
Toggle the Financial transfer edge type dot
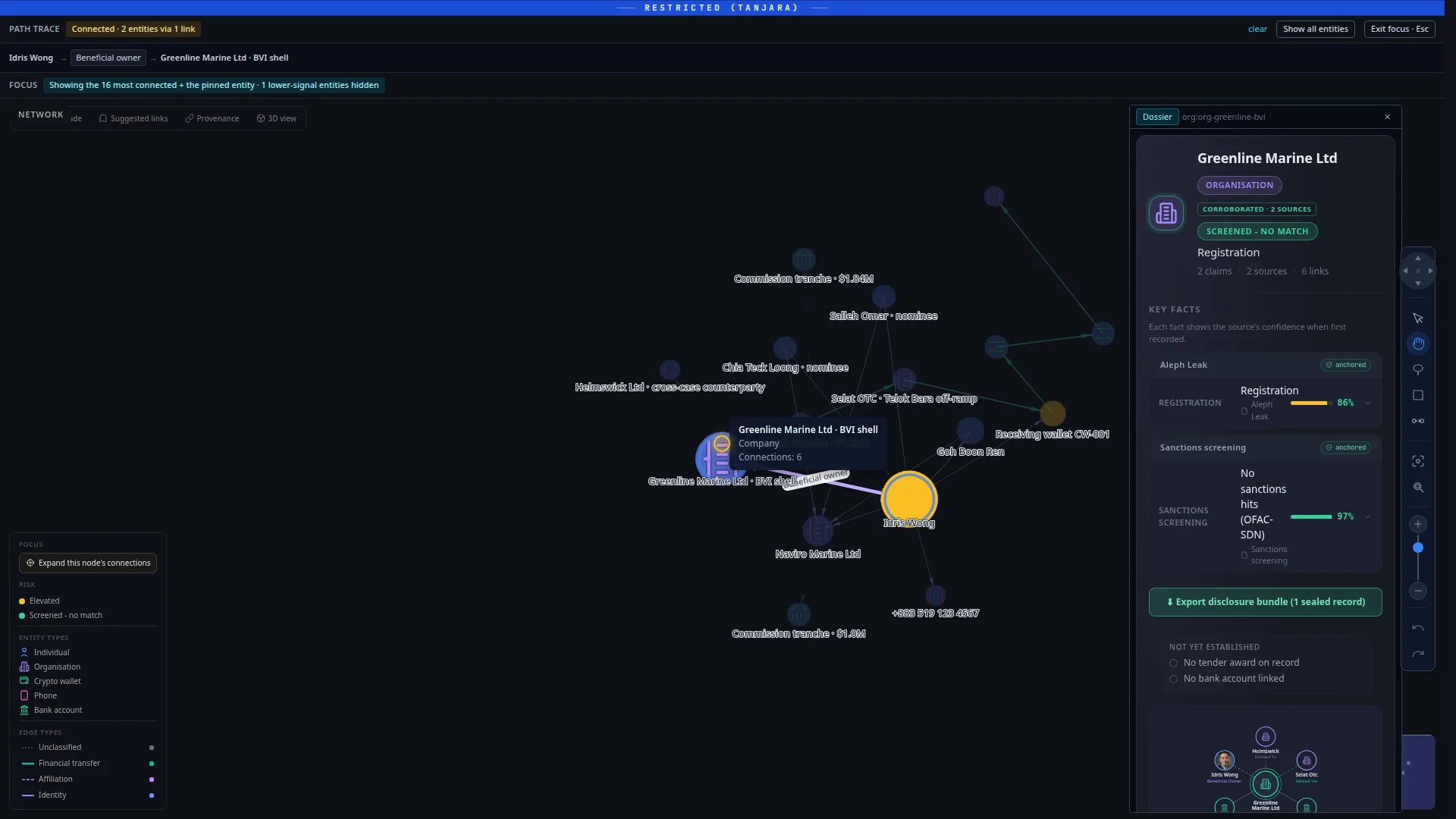[x=152, y=764]
